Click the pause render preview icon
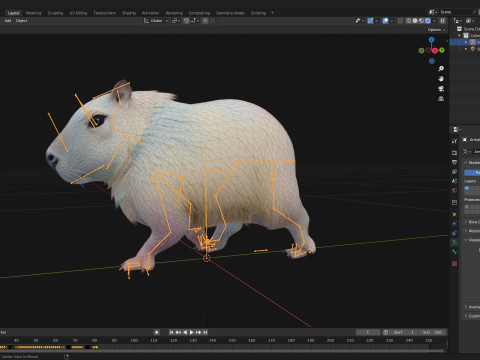Screen dimensions: 480x360 coord(443,21)
